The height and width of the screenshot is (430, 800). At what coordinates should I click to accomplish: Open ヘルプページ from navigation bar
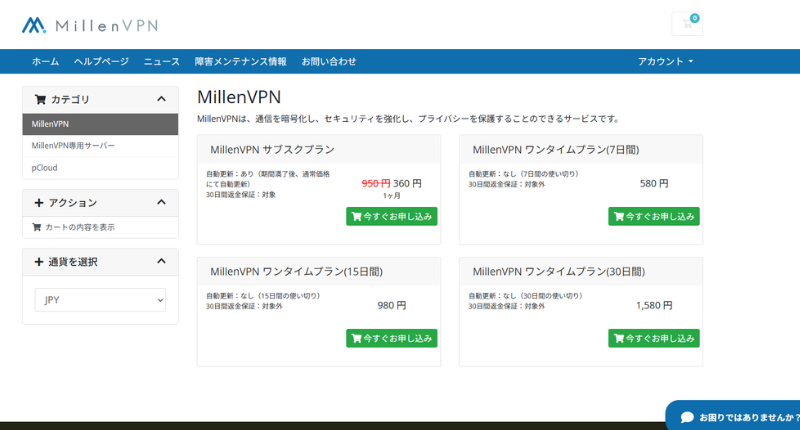101,61
